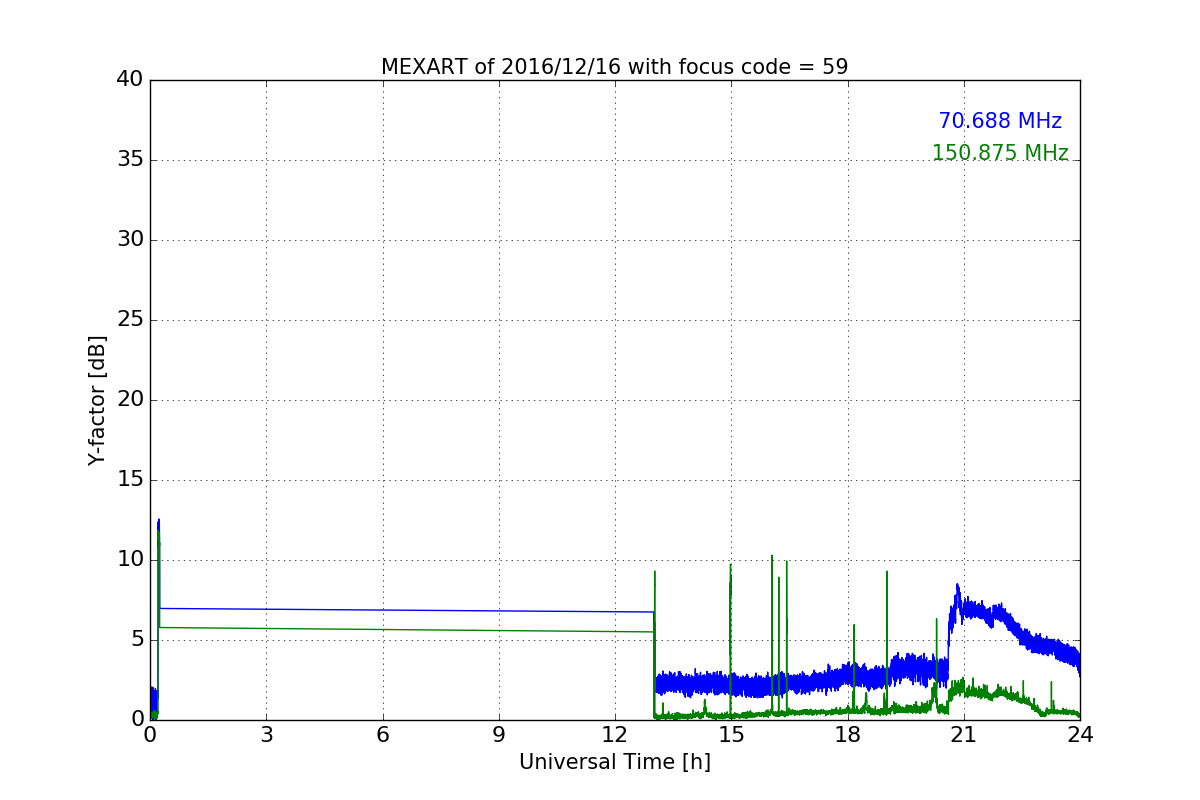Click the y-axis tick label '25'
The width and height of the screenshot is (1200, 800).
click(x=131, y=319)
